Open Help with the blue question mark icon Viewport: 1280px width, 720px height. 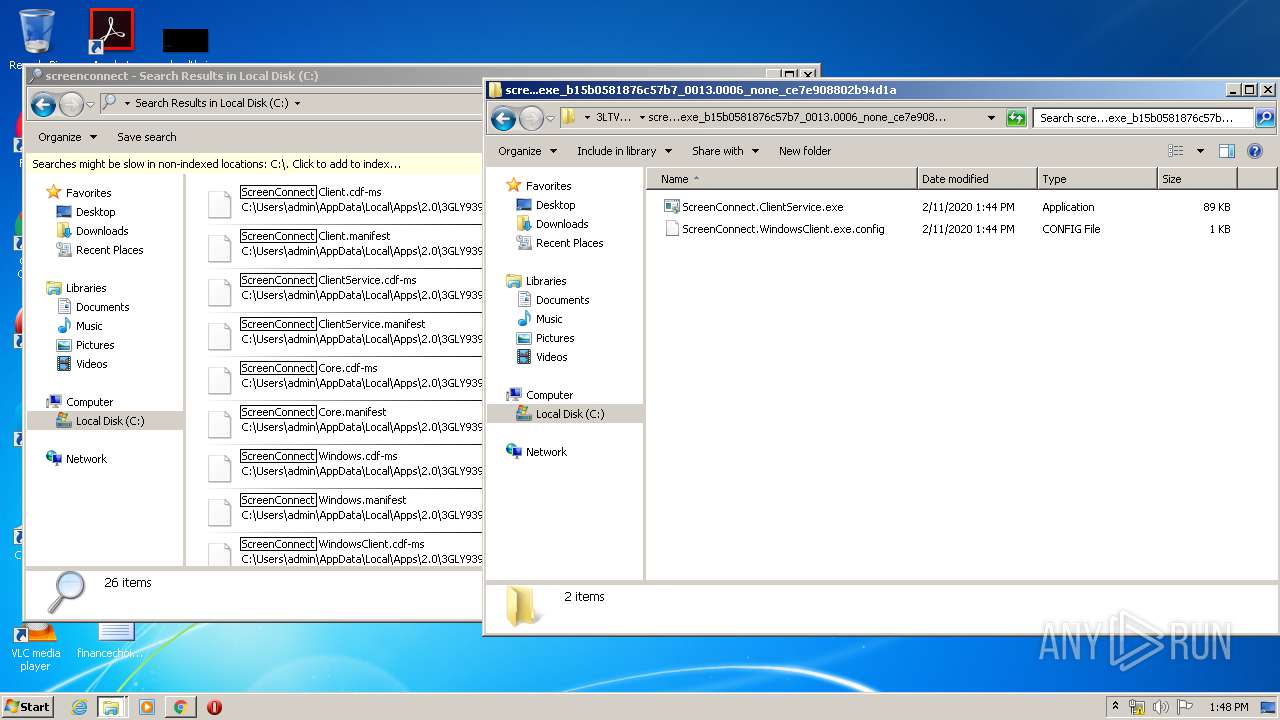tap(1255, 151)
